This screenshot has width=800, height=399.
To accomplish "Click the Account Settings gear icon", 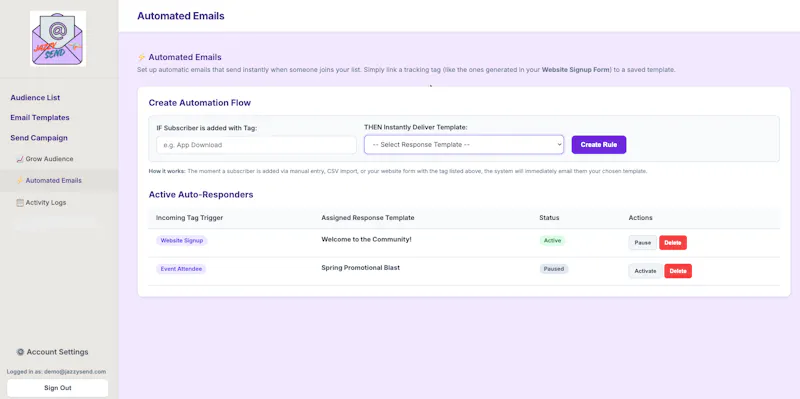I will pos(20,352).
